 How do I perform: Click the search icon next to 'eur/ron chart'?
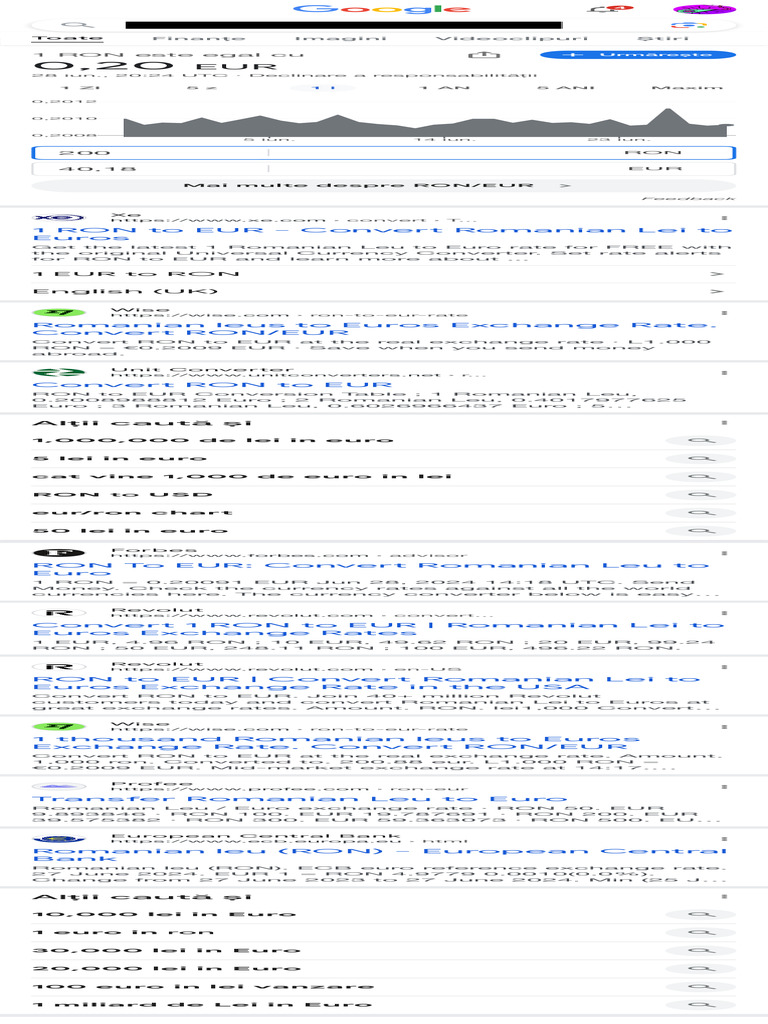[x=701, y=513]
